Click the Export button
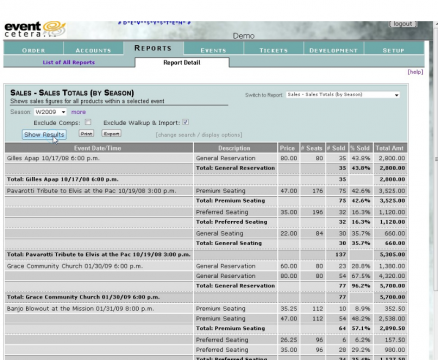Viewport: 438px width, 360px height. point(111,134)
